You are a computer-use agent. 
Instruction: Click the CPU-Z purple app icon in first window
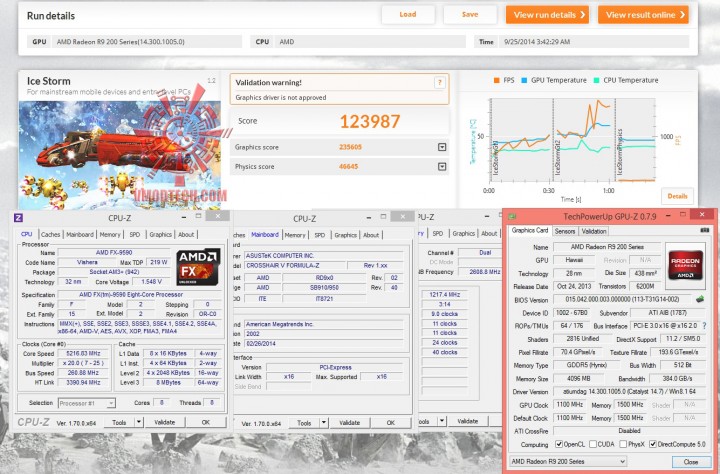pyautogui.click(x=18, y=218)
